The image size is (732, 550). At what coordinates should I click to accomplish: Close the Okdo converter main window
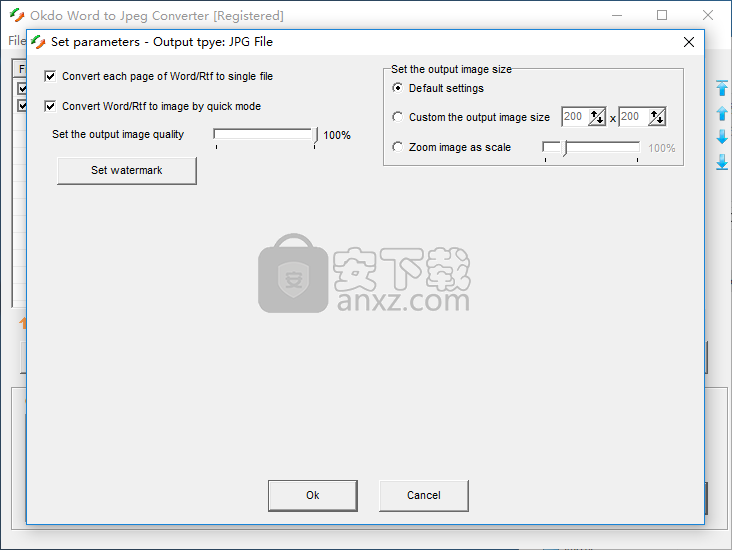[x=708, y=15]
